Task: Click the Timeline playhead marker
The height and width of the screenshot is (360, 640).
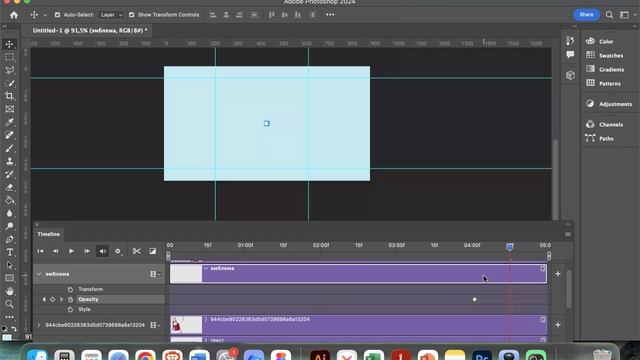Action: coord(509,247)
